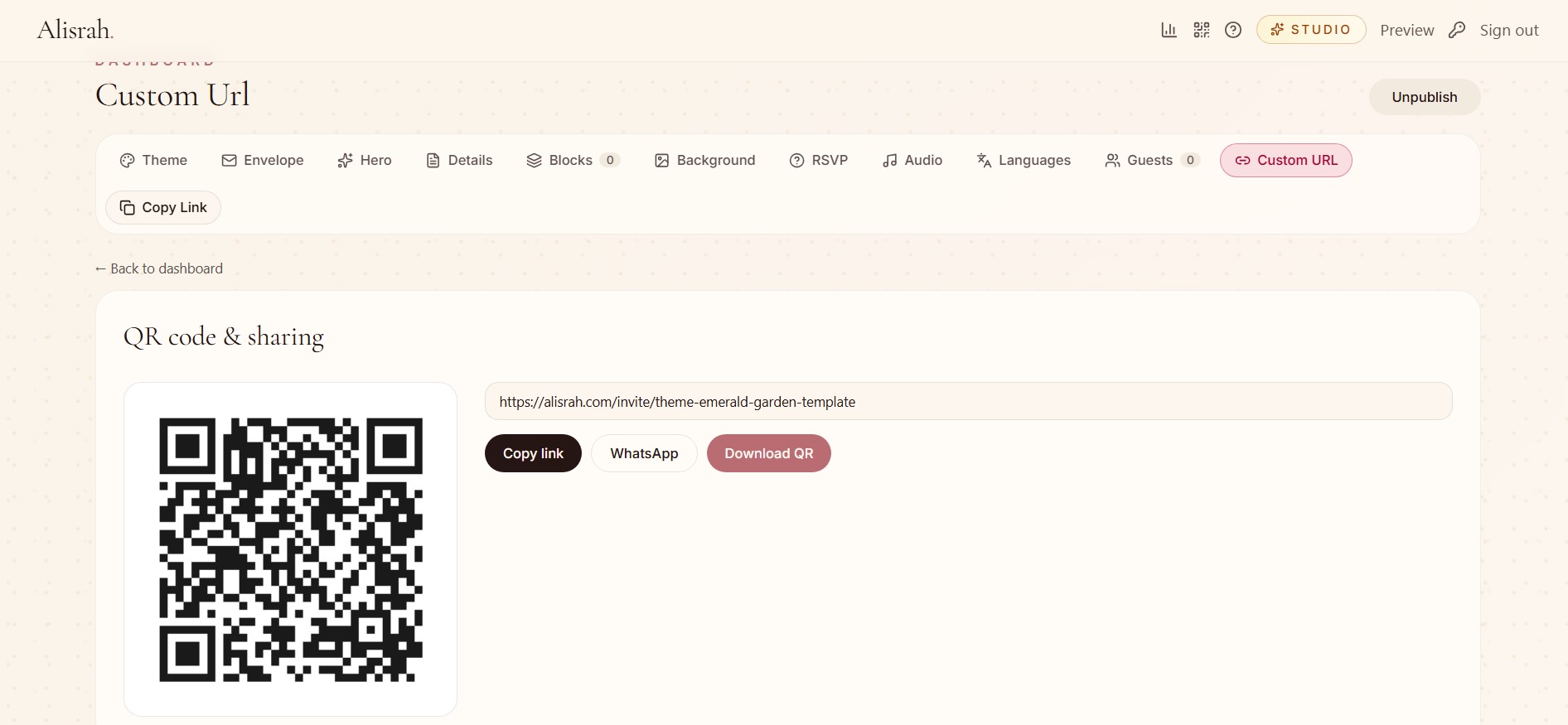Screen dimensions: 1568x725
Task: Go to the RSVP tab
Action: [819, 160]
